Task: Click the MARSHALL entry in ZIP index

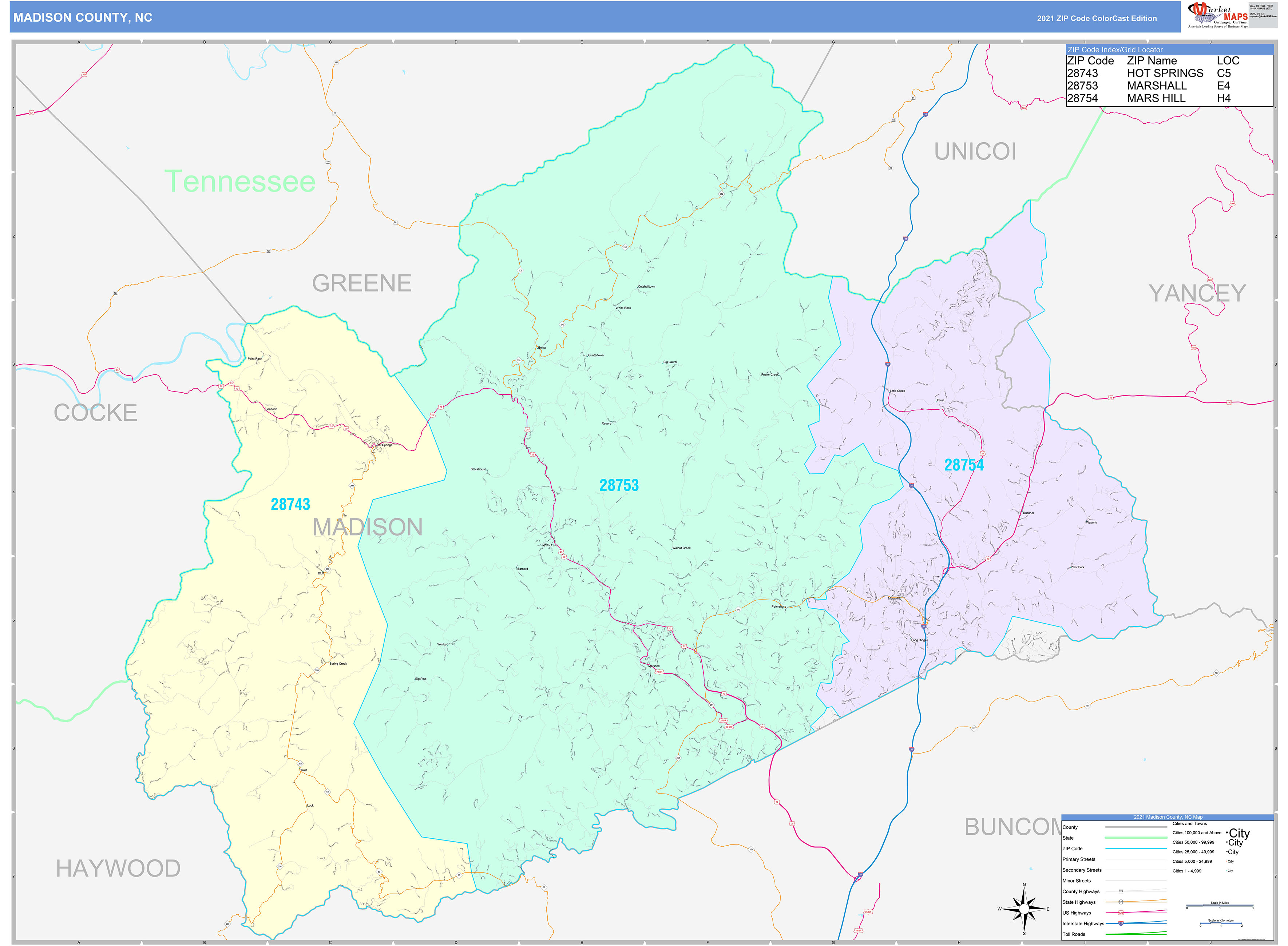Action: tap(1156, 86)
